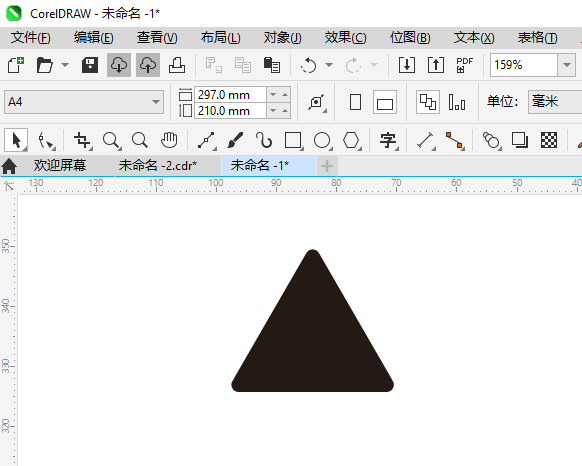Viewport: 582px width, 466px height.
Task: Click the cloud upload icon
Action: [x=148, y=65]
